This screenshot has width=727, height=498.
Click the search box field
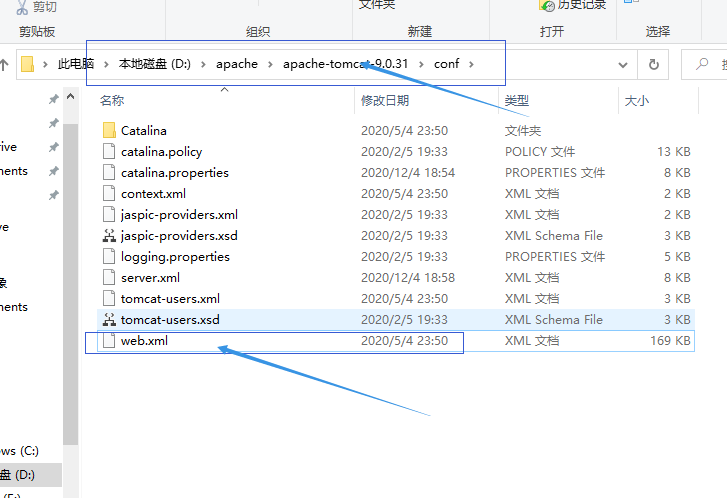tap(706, 64)
